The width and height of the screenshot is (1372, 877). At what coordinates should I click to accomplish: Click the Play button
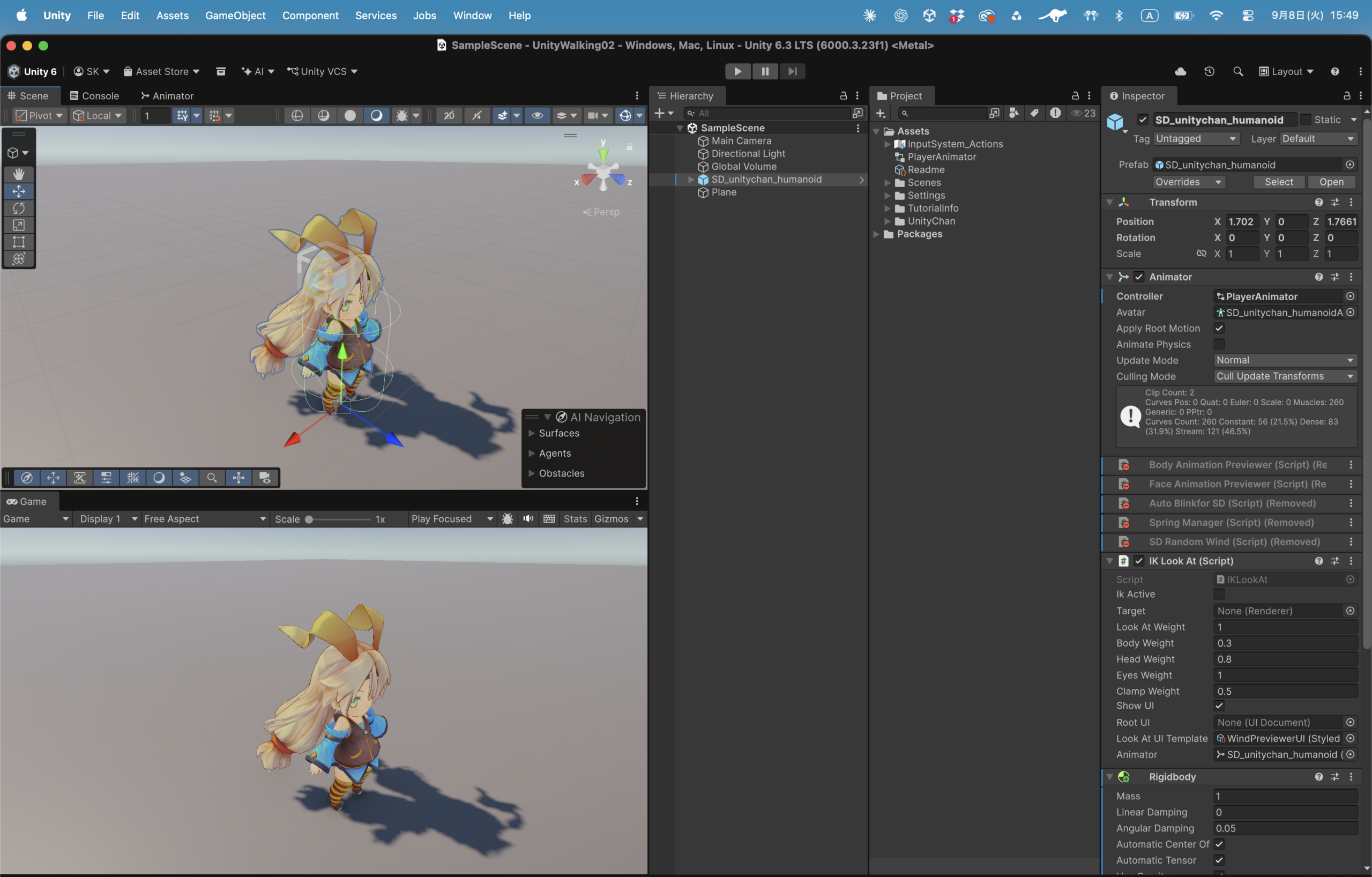[738, 71]
